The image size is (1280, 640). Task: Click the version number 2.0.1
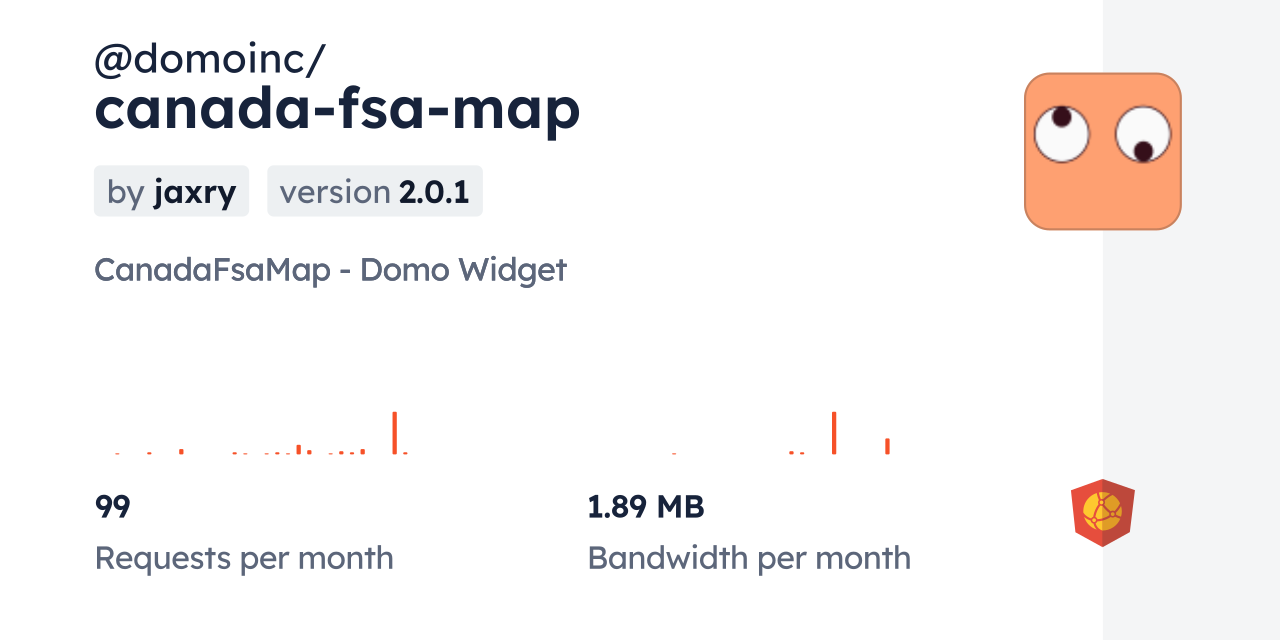pos(434,191)
